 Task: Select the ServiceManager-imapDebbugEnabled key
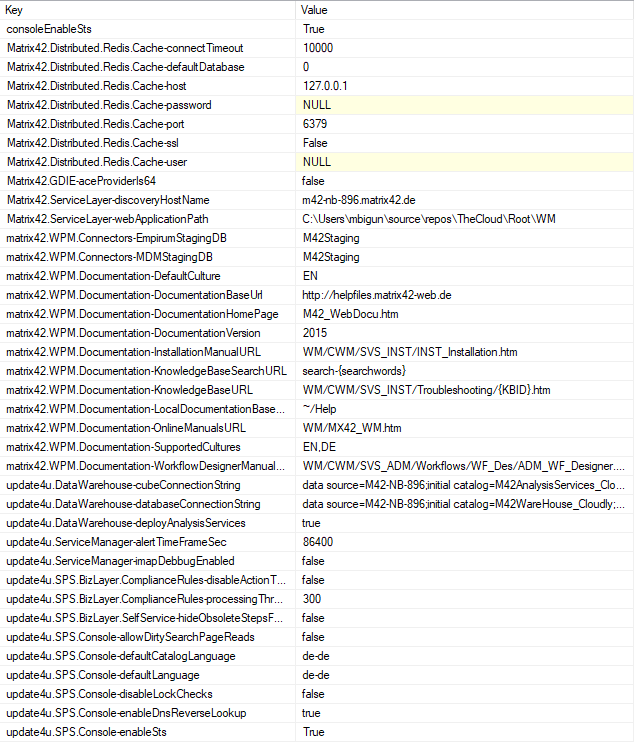[x=148, y=561]
